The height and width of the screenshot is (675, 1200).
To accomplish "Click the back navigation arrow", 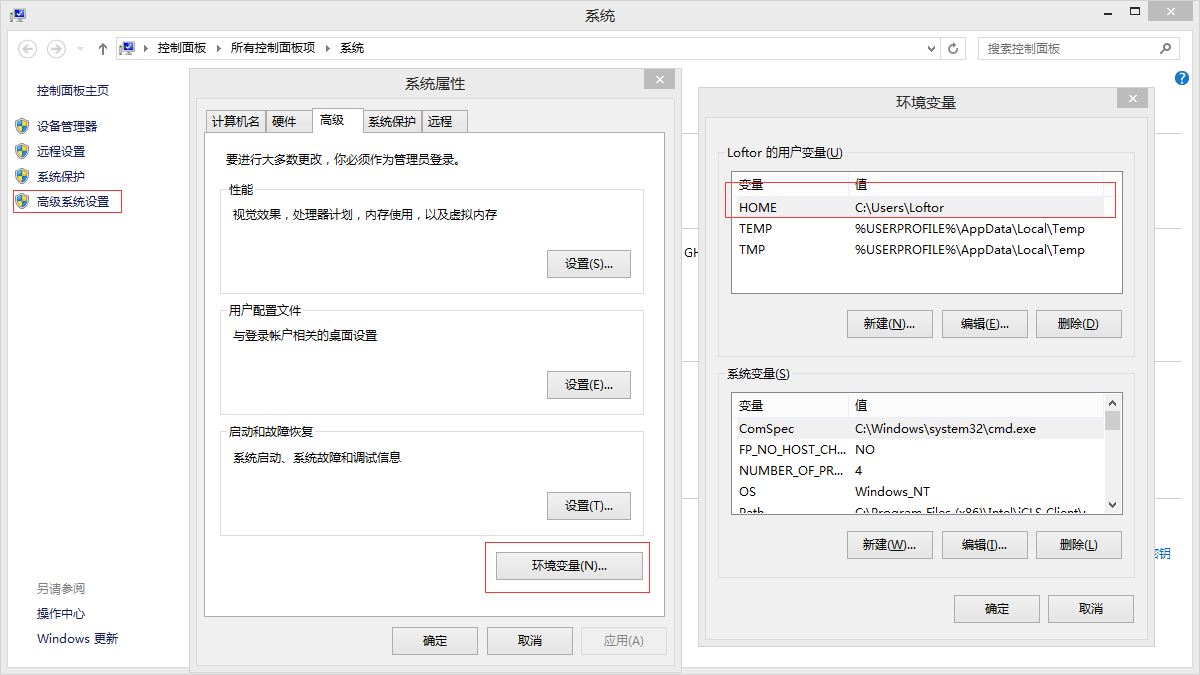I will (27, 47).
